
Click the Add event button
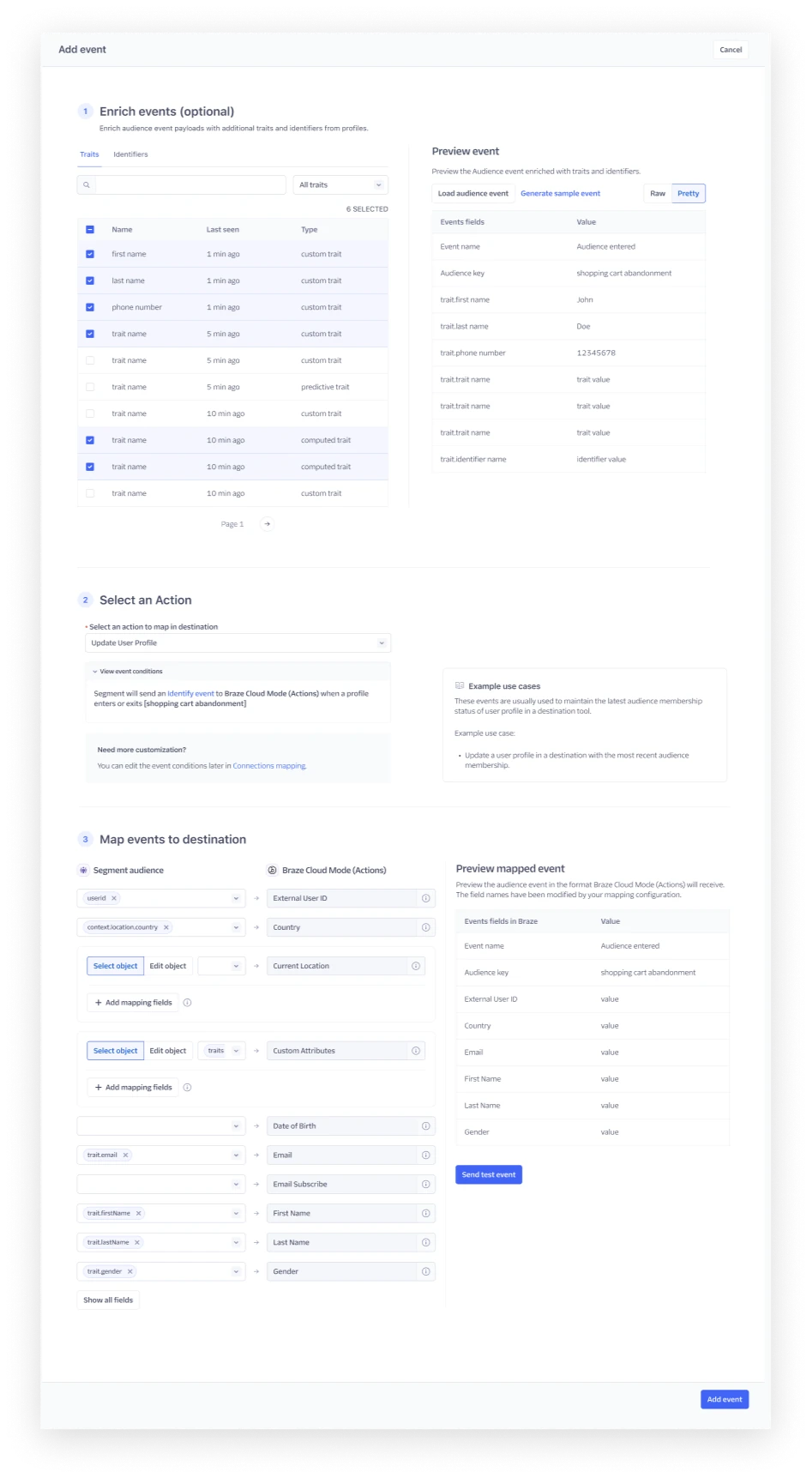point(725,1399)
